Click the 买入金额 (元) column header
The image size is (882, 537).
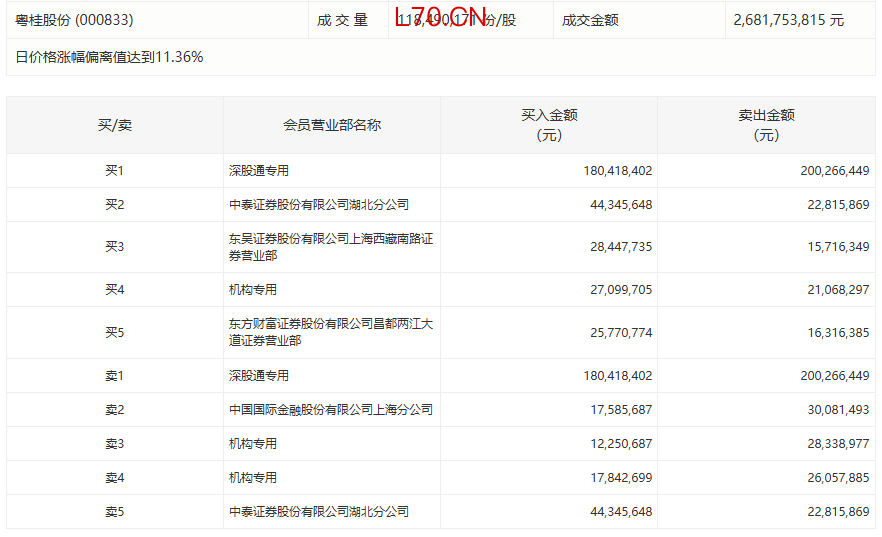(x=549, y=125)
